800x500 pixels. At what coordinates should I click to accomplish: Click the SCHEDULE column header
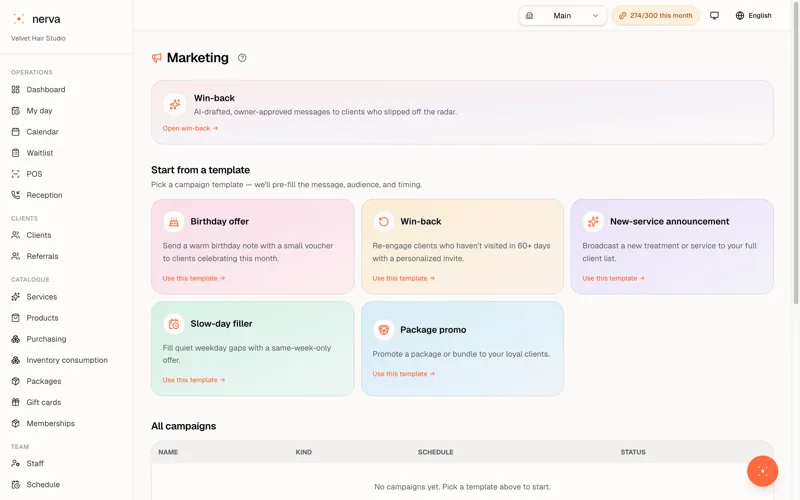click(436, 453)
